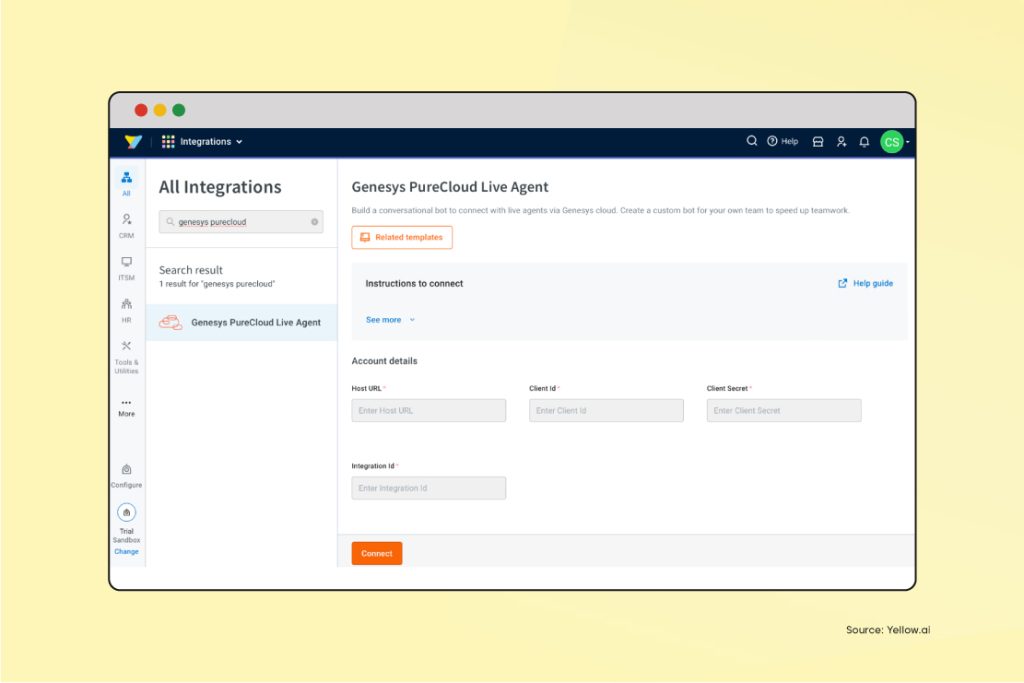This screenshot has width=1024, height=683.
Task: Select the ITSM category
Action: tap(127, 268)
